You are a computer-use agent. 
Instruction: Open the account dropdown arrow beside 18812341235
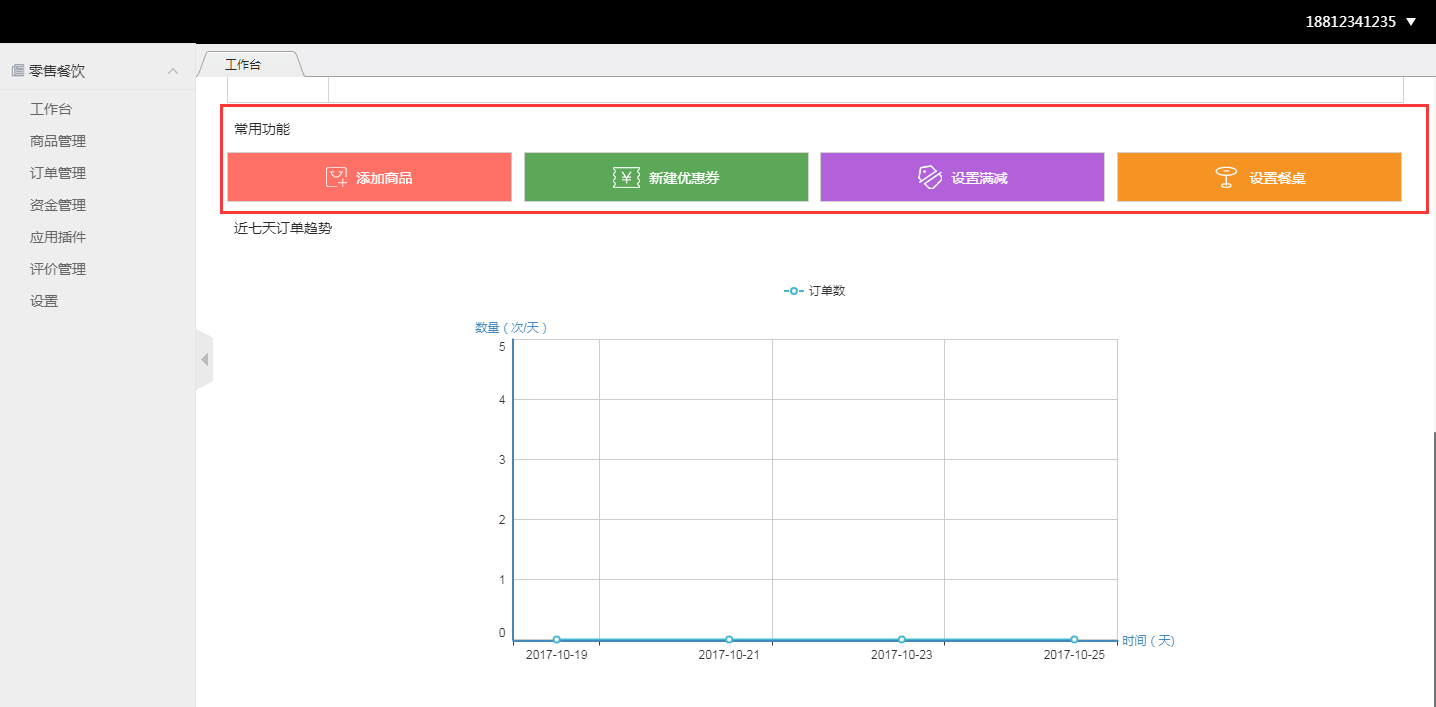[x=1411, y=21]
